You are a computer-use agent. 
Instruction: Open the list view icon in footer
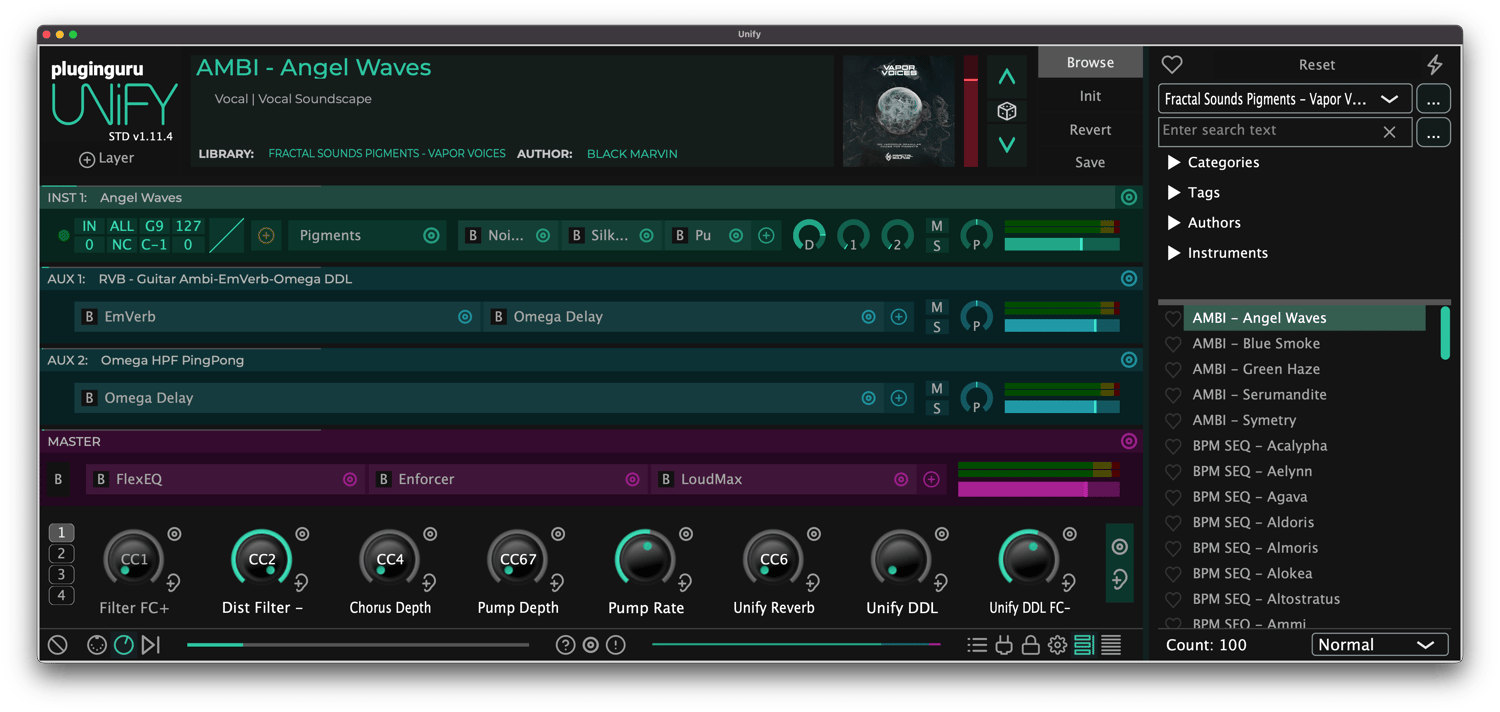tap(977, 645)
